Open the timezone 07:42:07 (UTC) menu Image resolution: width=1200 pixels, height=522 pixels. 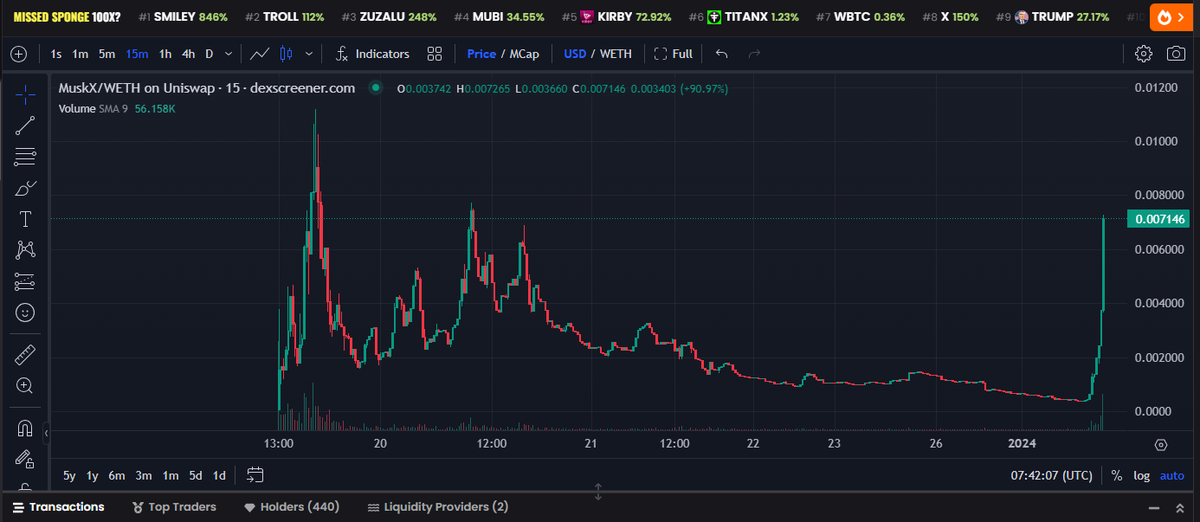(1052, 476)
